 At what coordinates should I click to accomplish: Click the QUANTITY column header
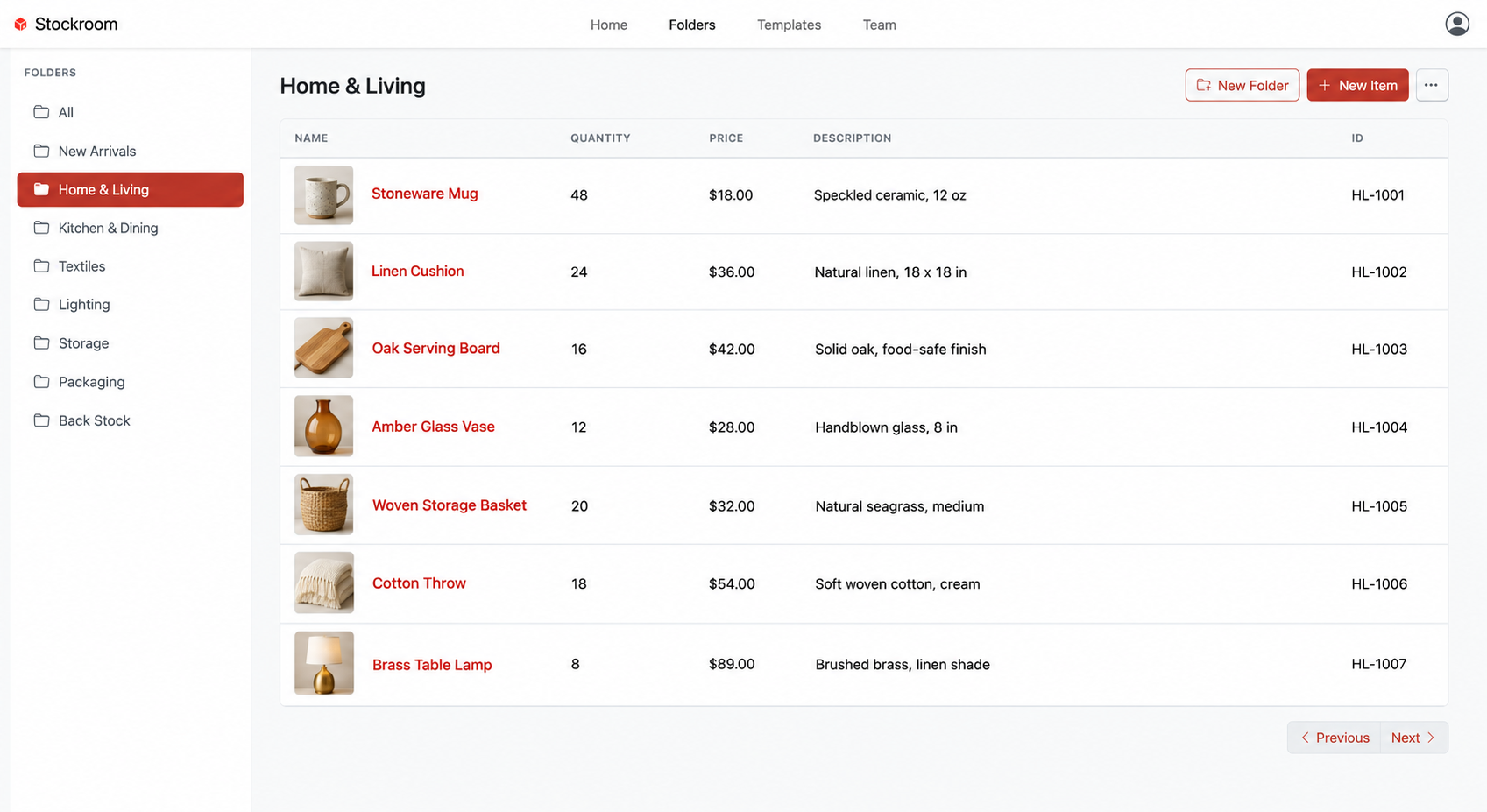(600, 138)
